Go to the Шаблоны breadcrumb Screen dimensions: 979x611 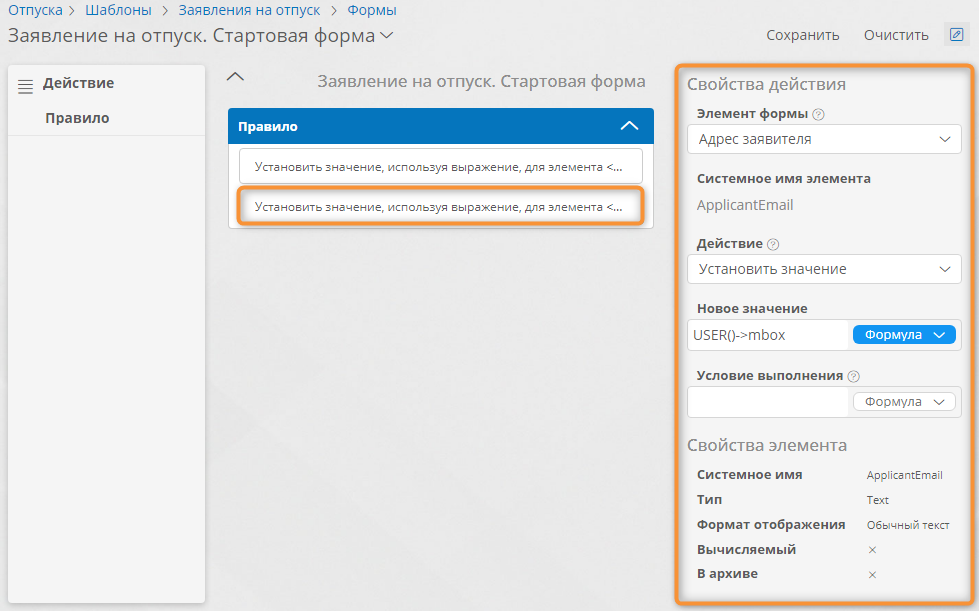point(118,10)
